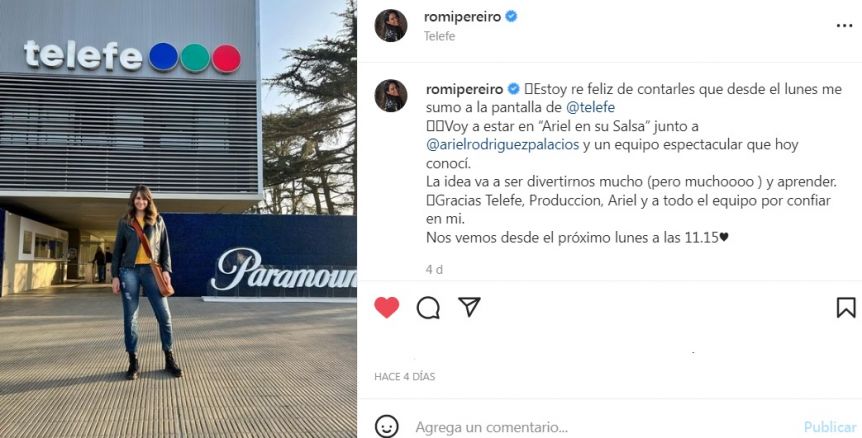
Task: Open emoji picker smiley icon
Action: pos(386,426)
